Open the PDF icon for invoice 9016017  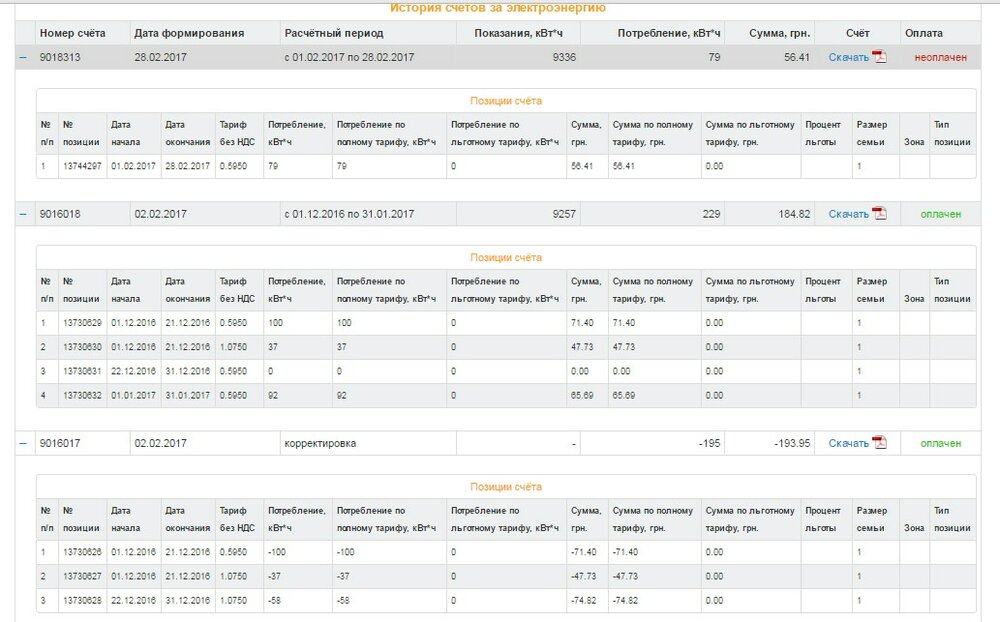click(x=879, y=443)
